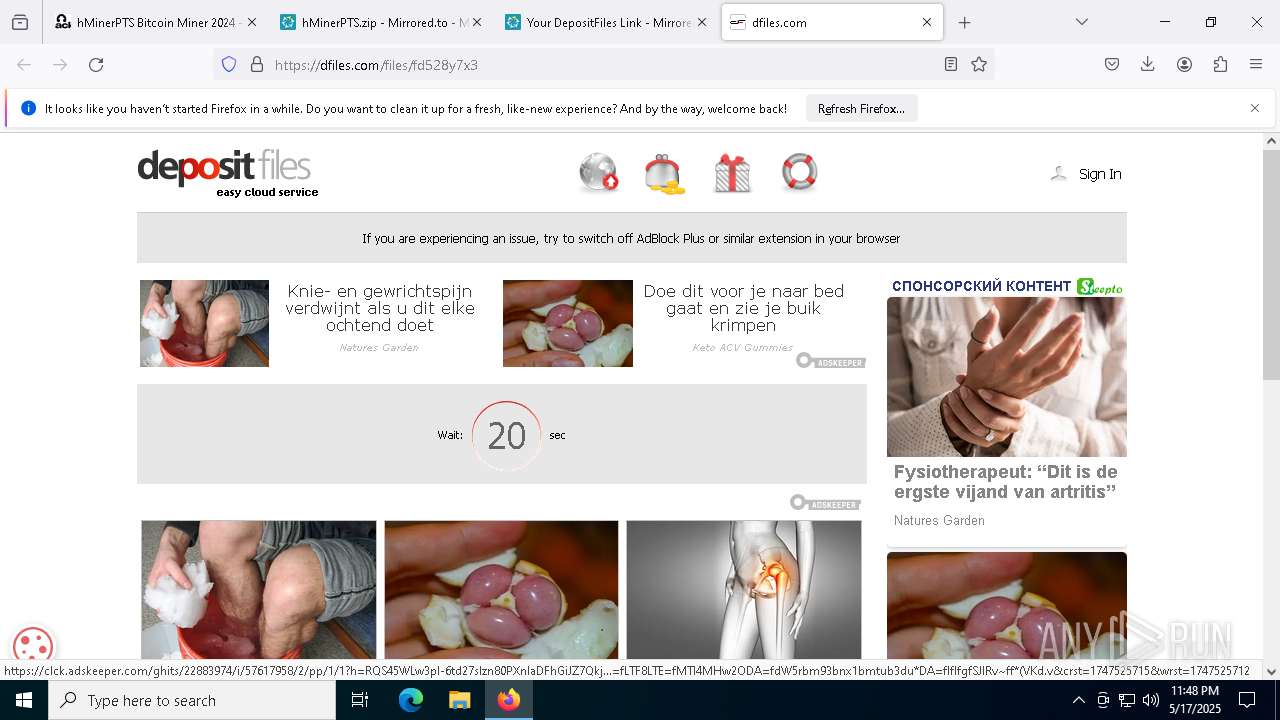
Task: Click the knees in bucket ad thumbnail at top
Action: tap(204, 323)
